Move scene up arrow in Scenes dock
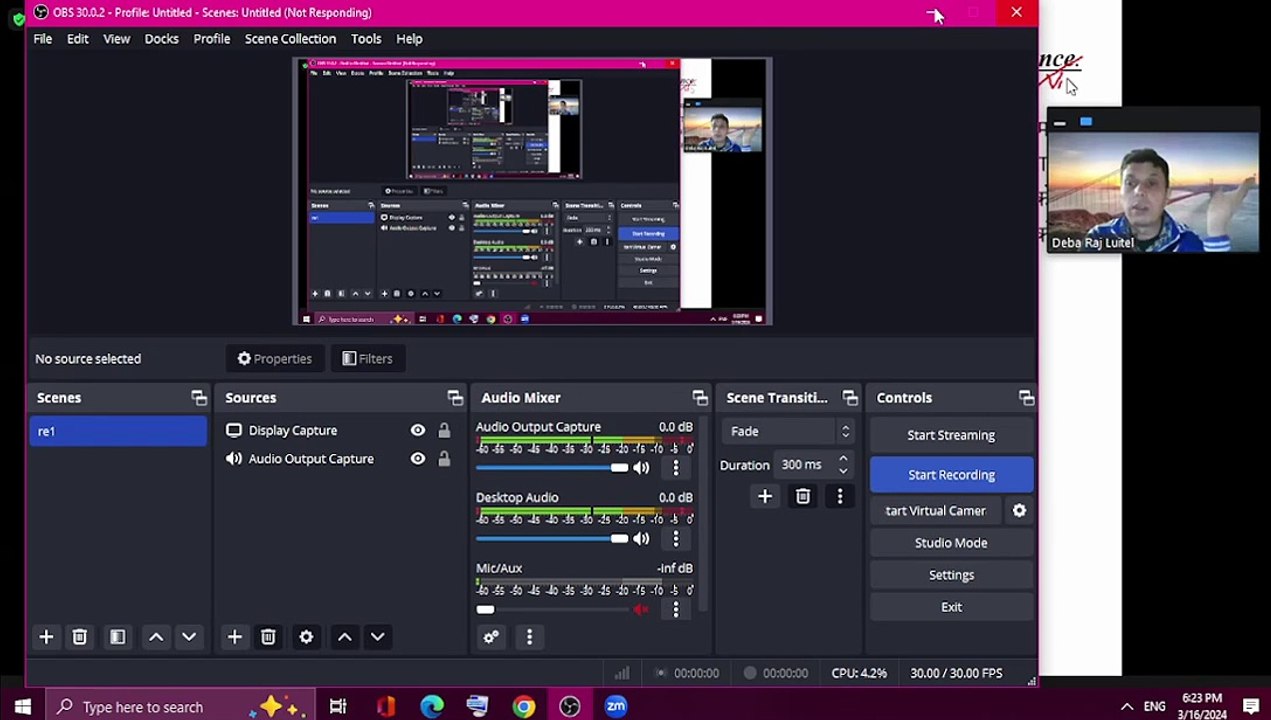Screen dimensions: 1271x720 pyautogui.click(x=156, y=637)
